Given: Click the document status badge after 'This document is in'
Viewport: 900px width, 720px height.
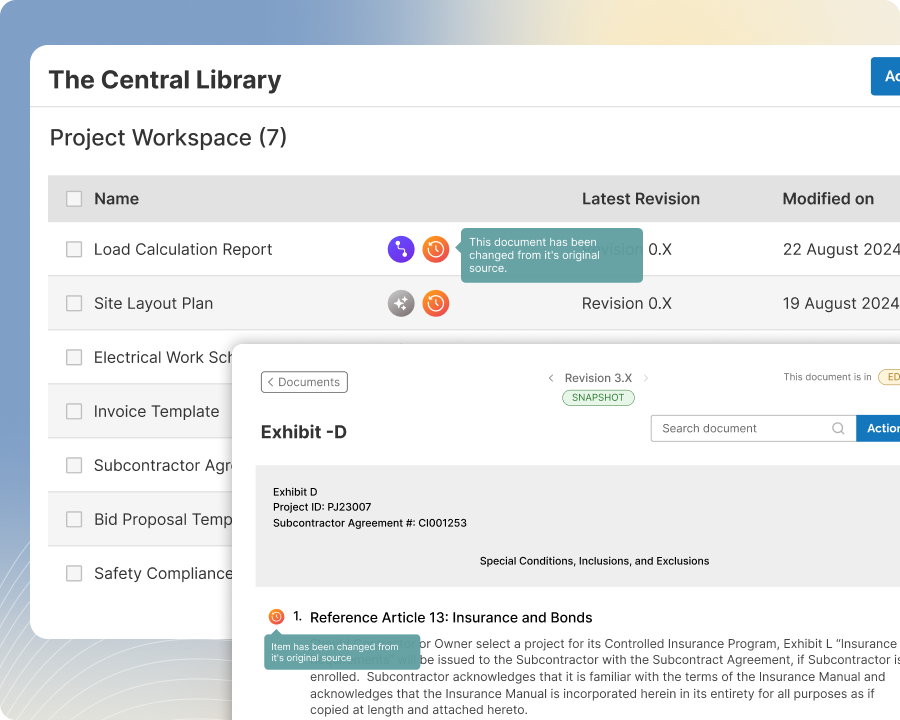Looking at the screenshot, I should click(x=890, y=377).
